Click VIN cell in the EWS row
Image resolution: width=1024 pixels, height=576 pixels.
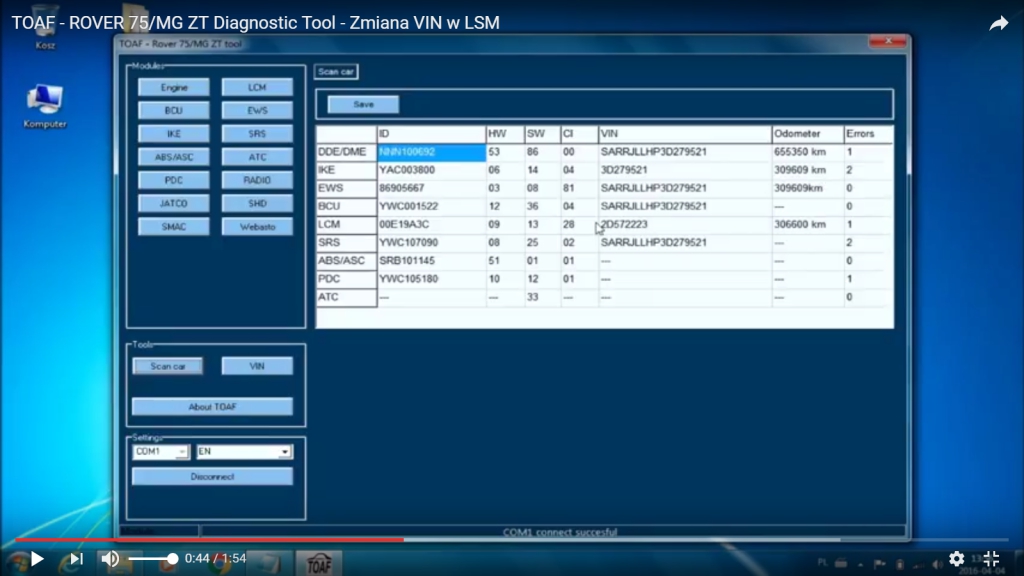(x=685, y=188)
